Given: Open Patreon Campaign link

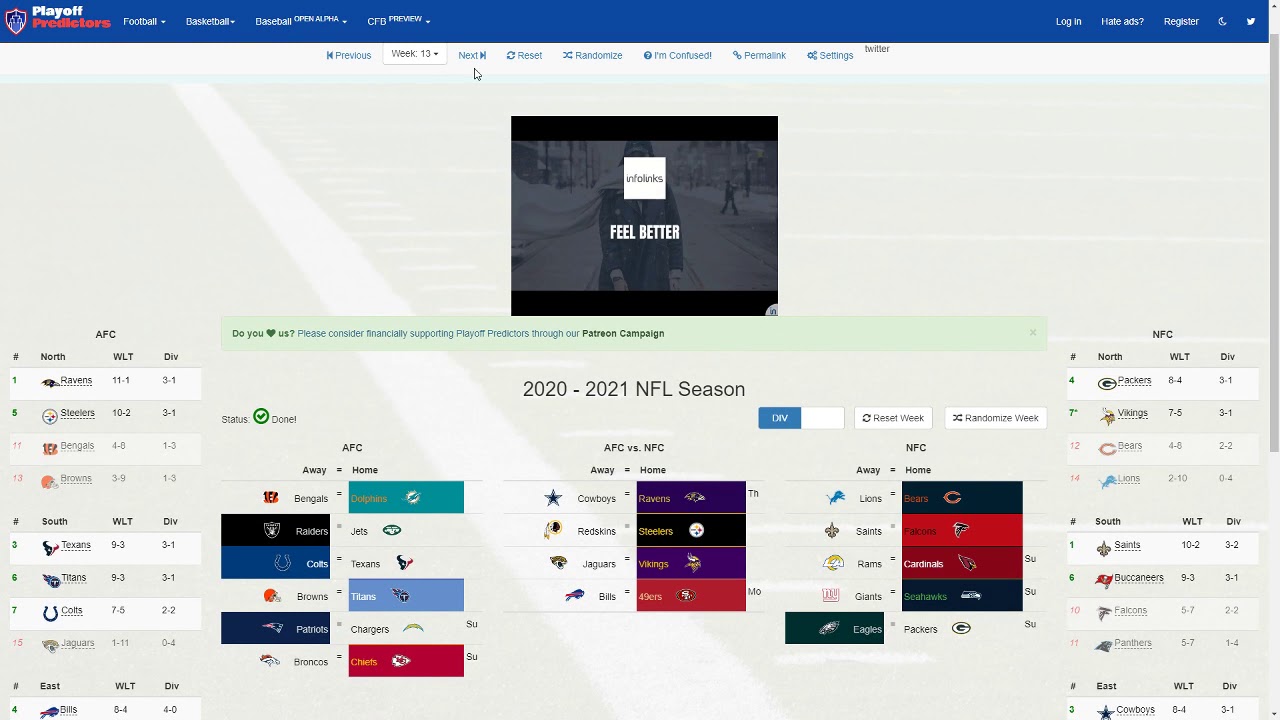Looking at the screenshot, I should [623, 333].
